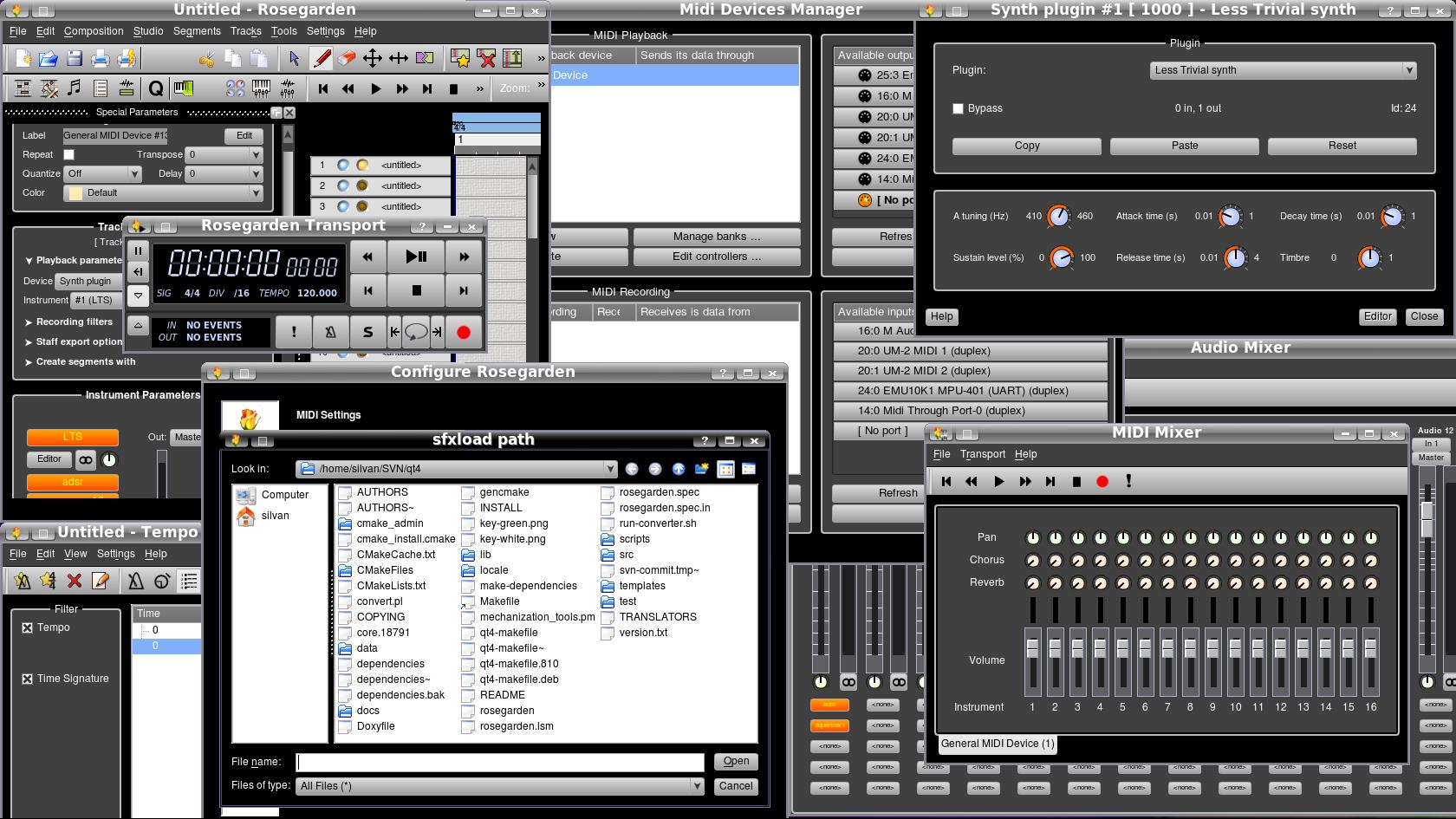Click play/pause in Rosegarden Transport
This screenshot has width=1456, height=819.
click(416, 257)
